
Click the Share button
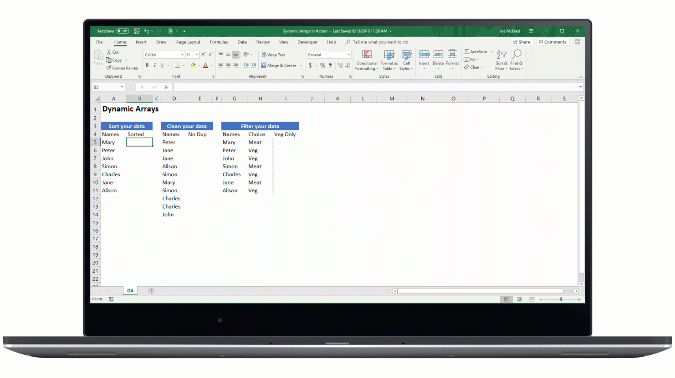[522, 42]
